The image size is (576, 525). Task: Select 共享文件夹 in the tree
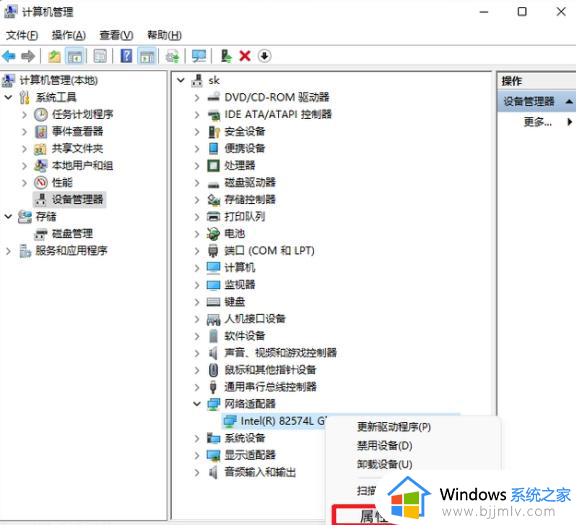pyautogui.click(x=77, y=148)
